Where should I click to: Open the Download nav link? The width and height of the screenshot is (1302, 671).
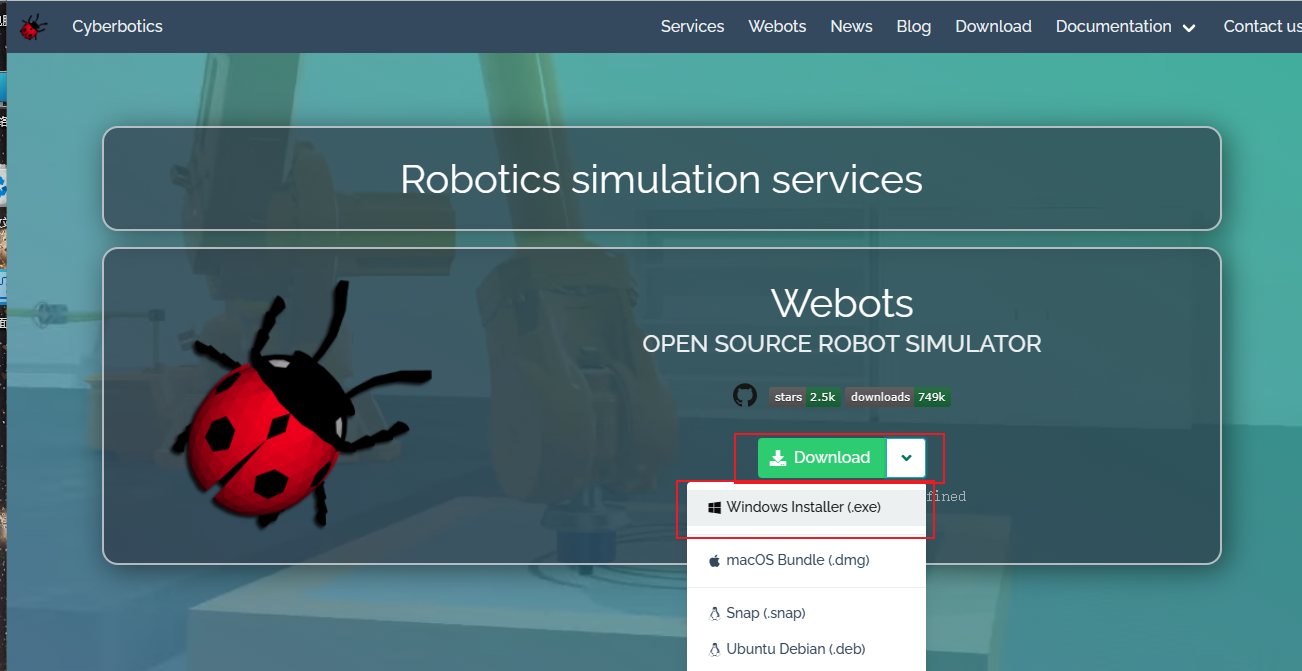click(x=993, y=27)
